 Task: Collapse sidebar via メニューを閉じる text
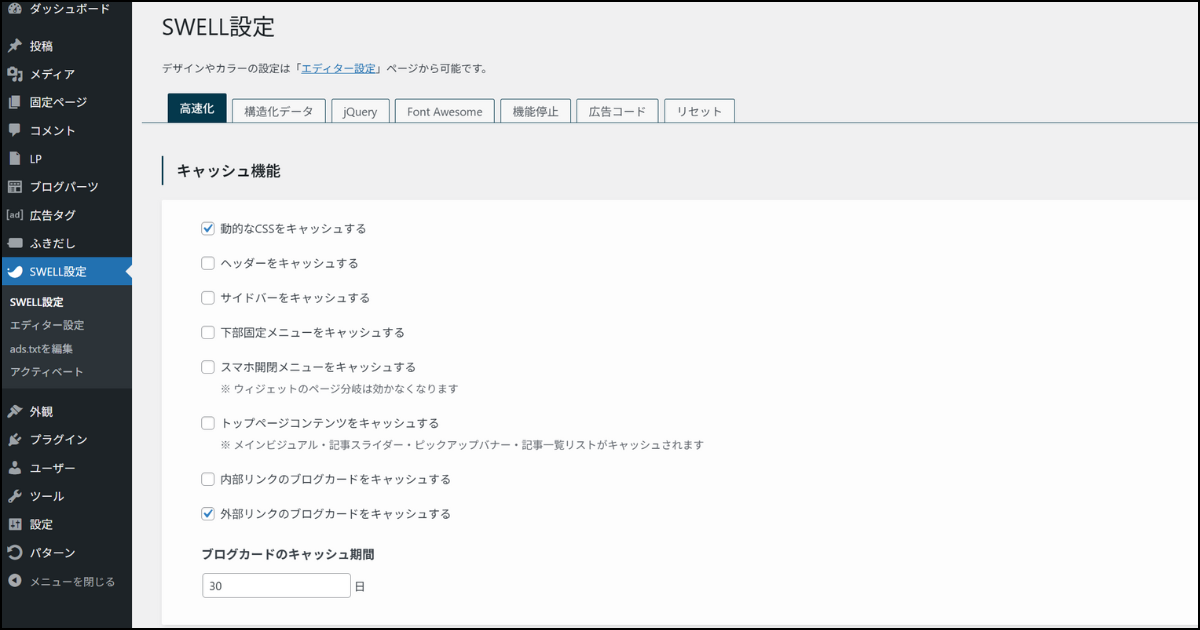(72, 581)
